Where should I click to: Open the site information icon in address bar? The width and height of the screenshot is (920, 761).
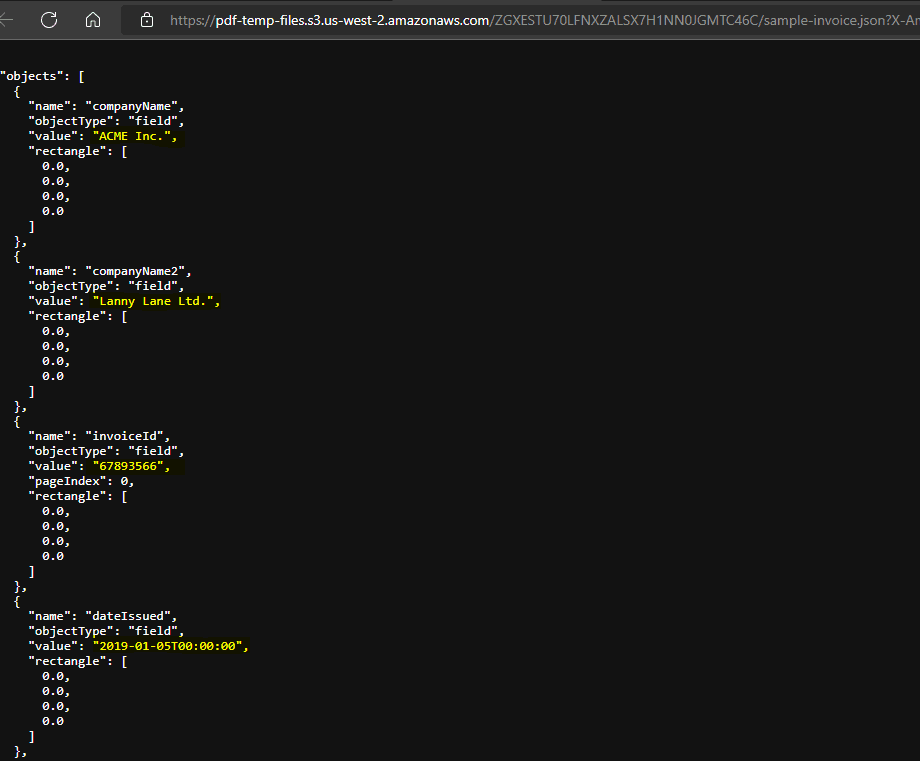[x=148, y=19]
